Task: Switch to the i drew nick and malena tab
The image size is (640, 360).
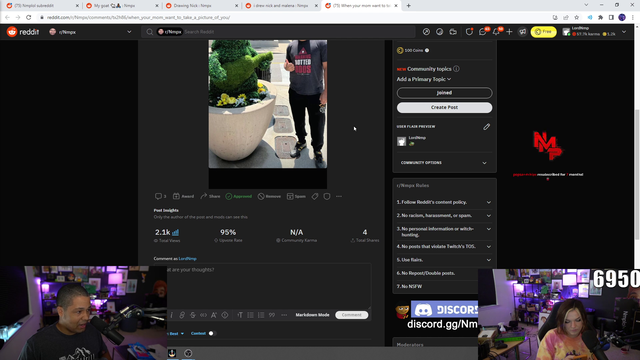Action: [x=281, y=6]
